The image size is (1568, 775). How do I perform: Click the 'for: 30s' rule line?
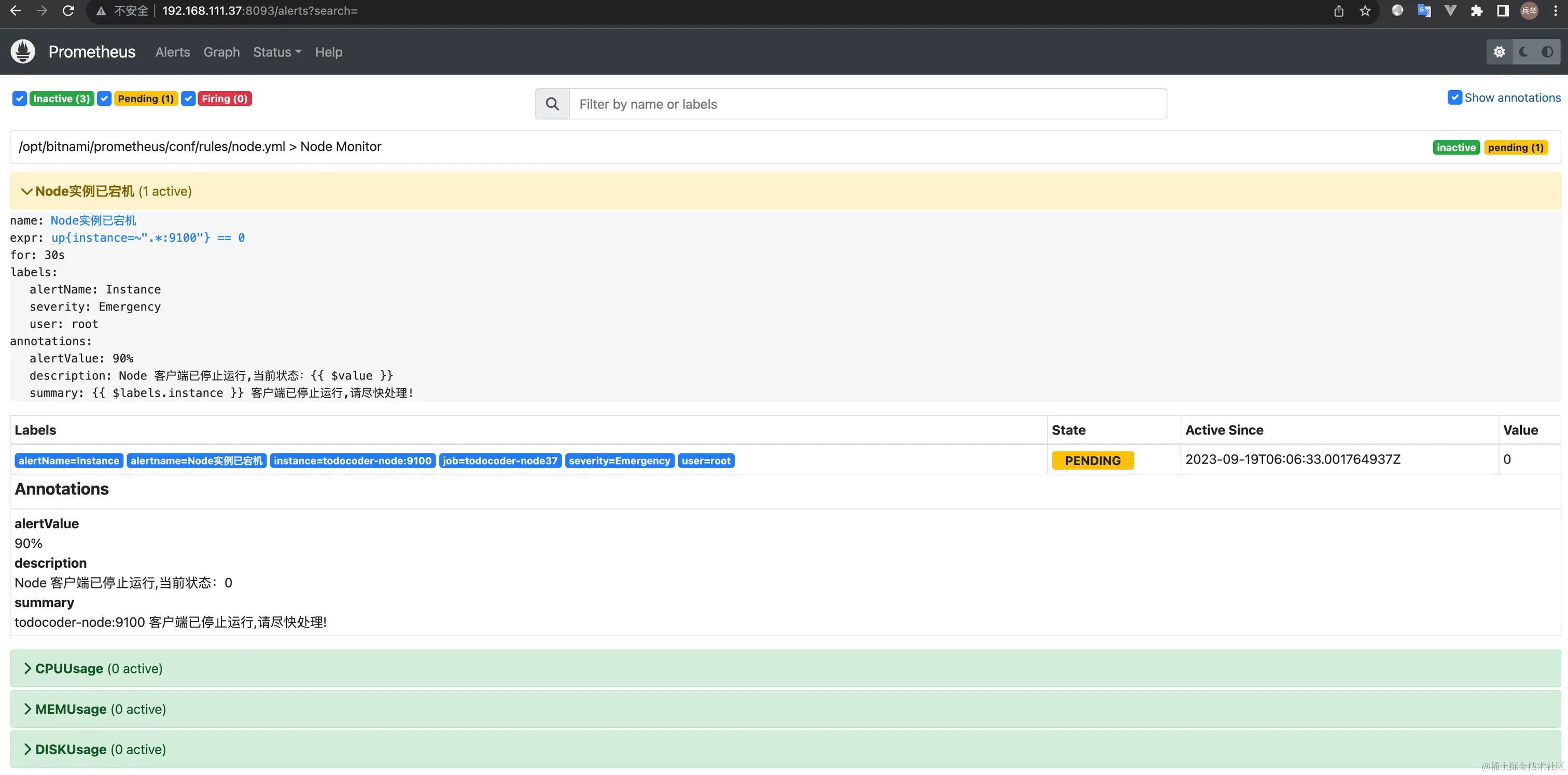click(x=37, y=255)
